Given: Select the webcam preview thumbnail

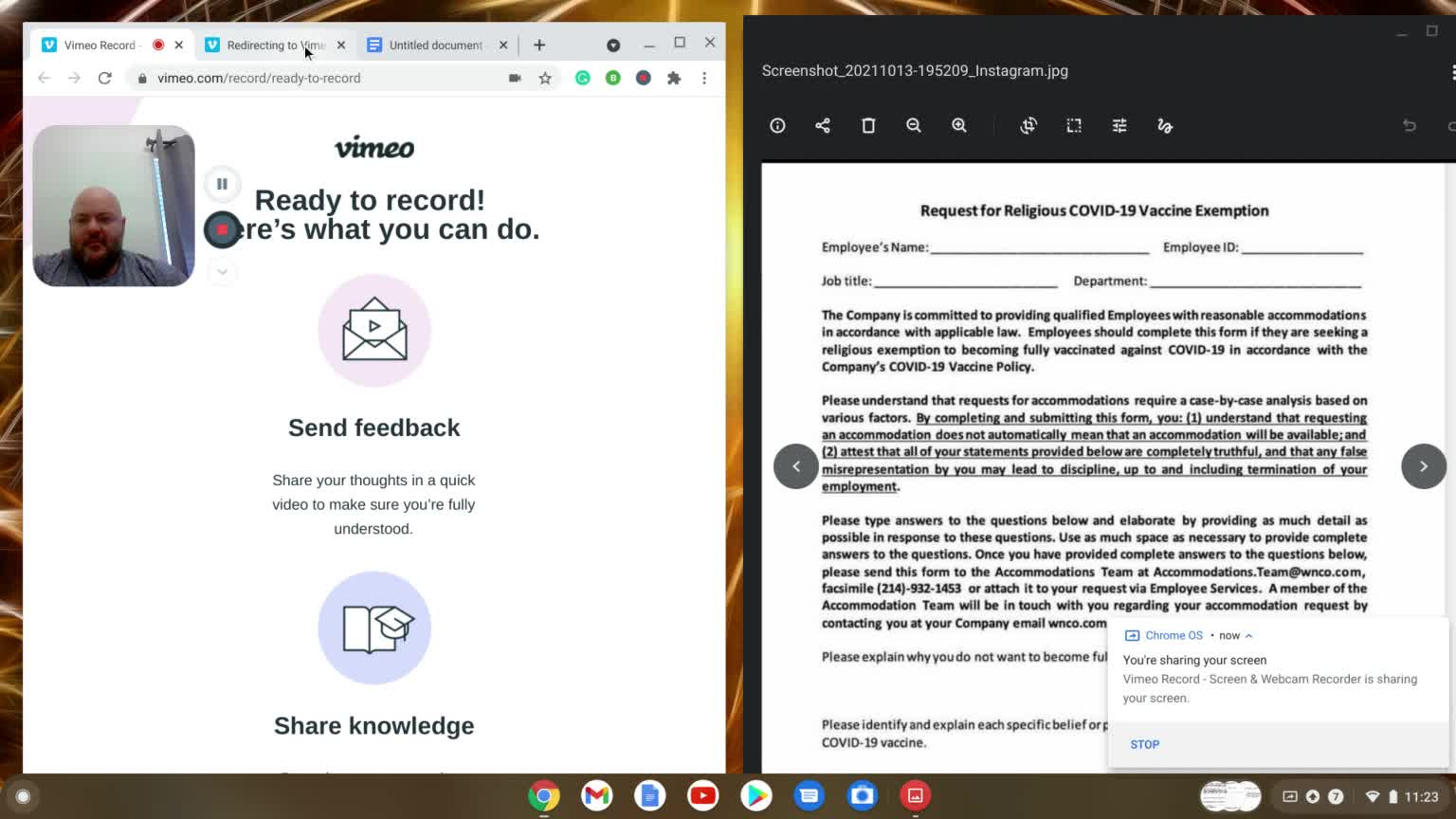Looking at the screenshot, I should (x=114, y=206).
